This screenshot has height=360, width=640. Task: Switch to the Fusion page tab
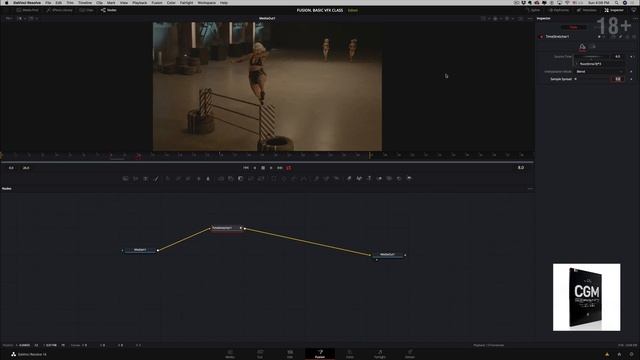click(x=320, y=353)
